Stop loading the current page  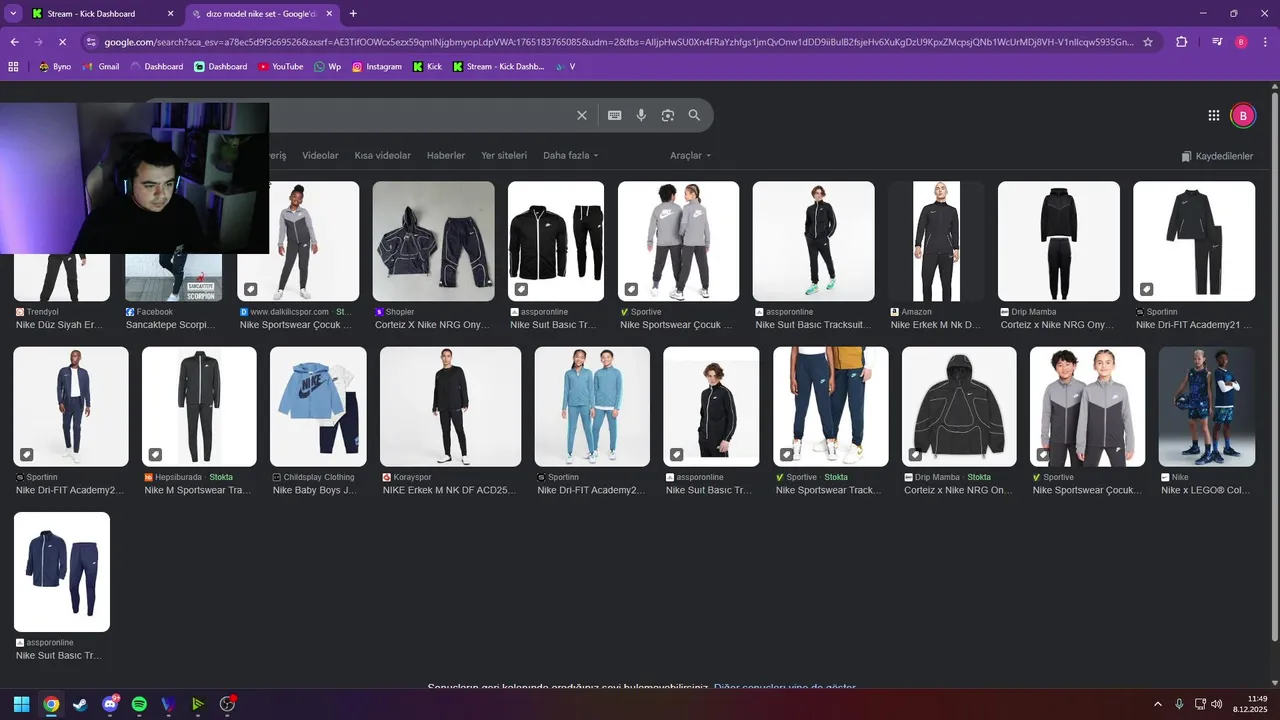click(62, 42)
